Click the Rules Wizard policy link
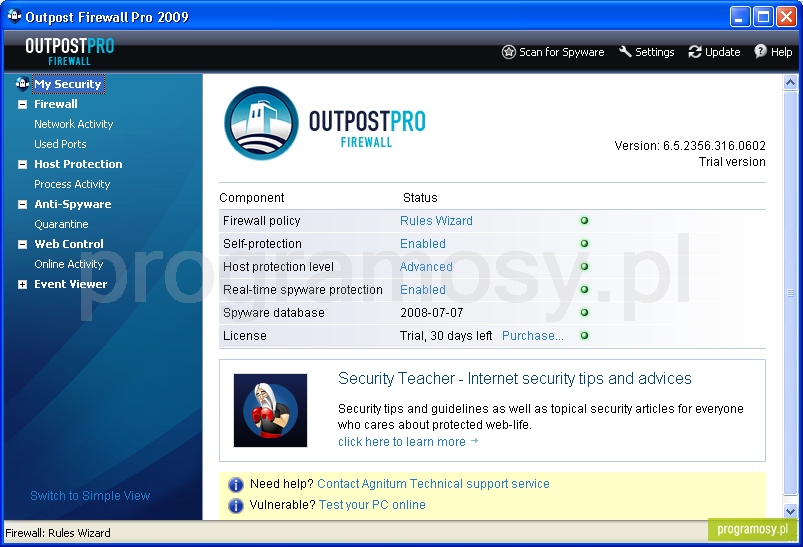 tap(436, 221)
